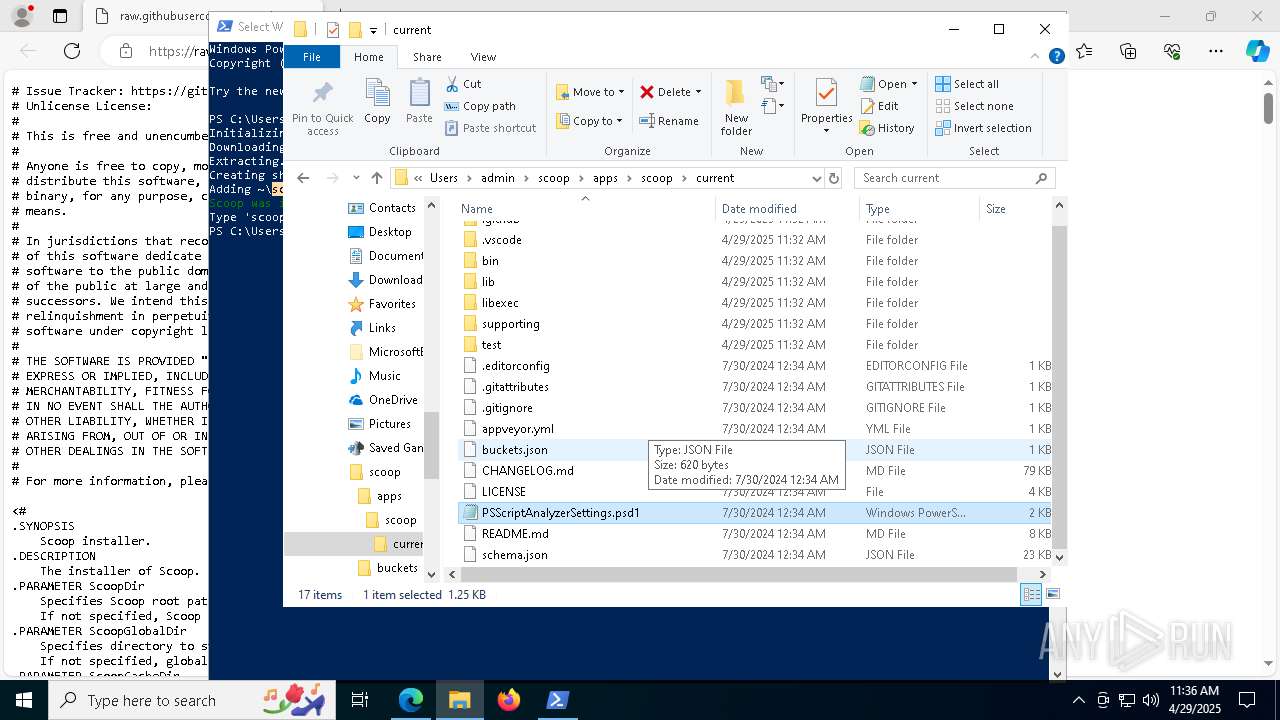
Task: Select the buckets.json file
Action: 514,450
